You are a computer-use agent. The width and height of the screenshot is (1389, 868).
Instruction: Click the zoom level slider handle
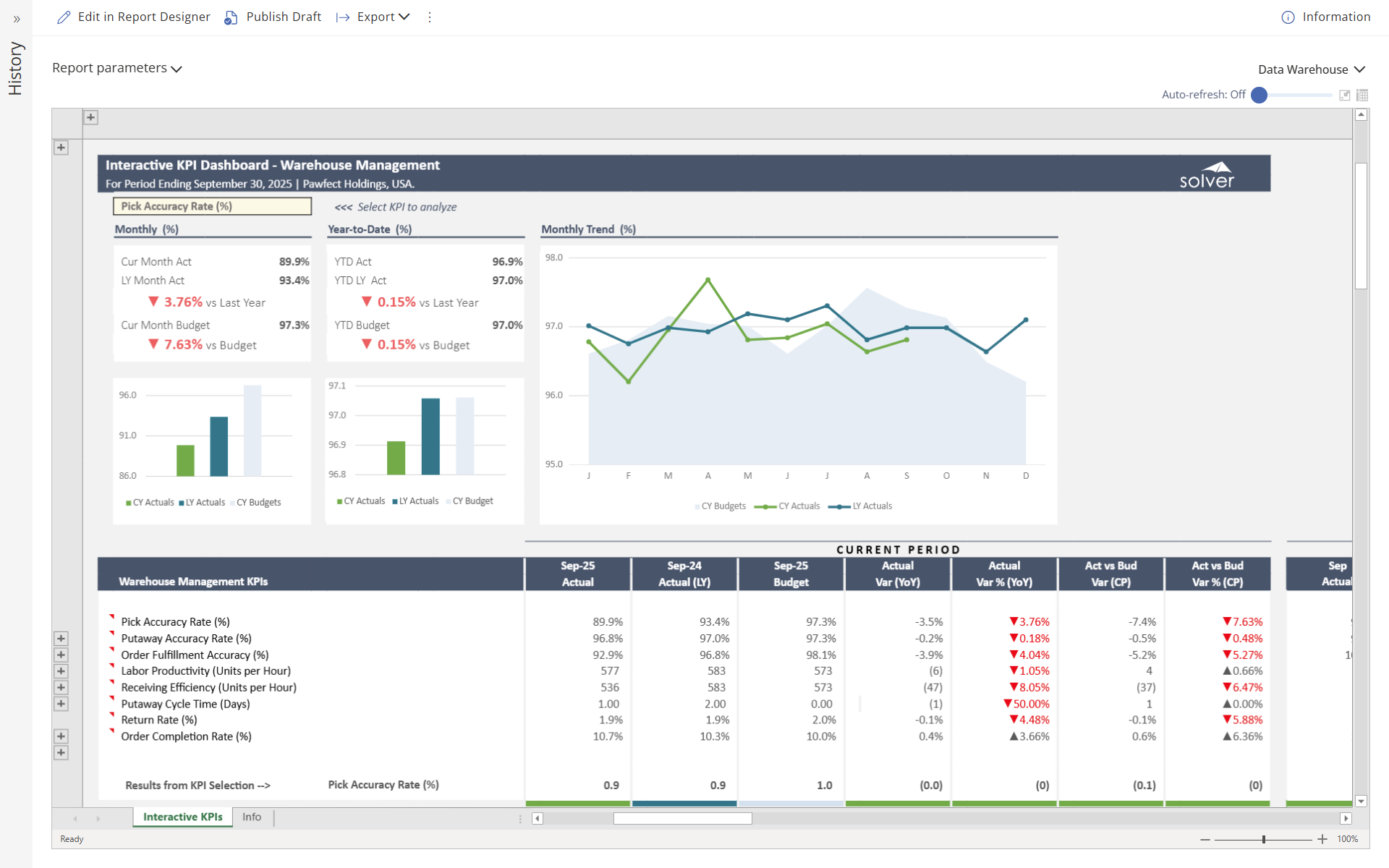coord(1265,839)
